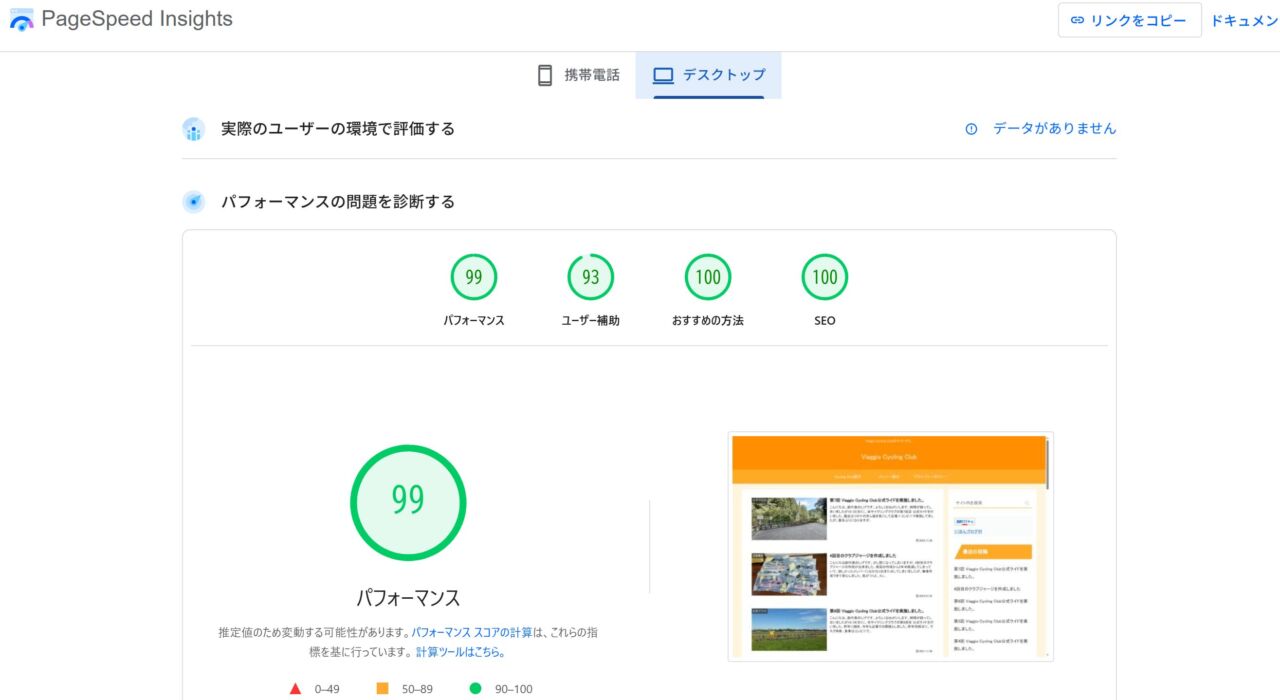Click the real-user evaluation section icon
The width and height of the screenshot is (1280, 700).
click(194, 129)
